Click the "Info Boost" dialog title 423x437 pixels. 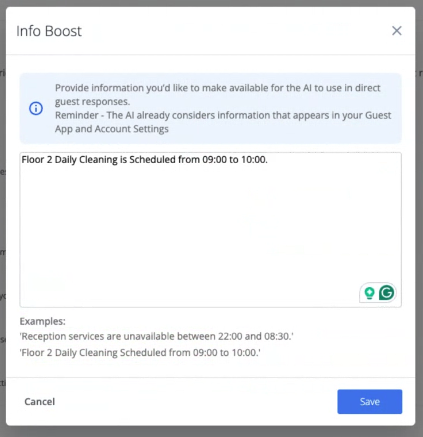click(49, 31)
